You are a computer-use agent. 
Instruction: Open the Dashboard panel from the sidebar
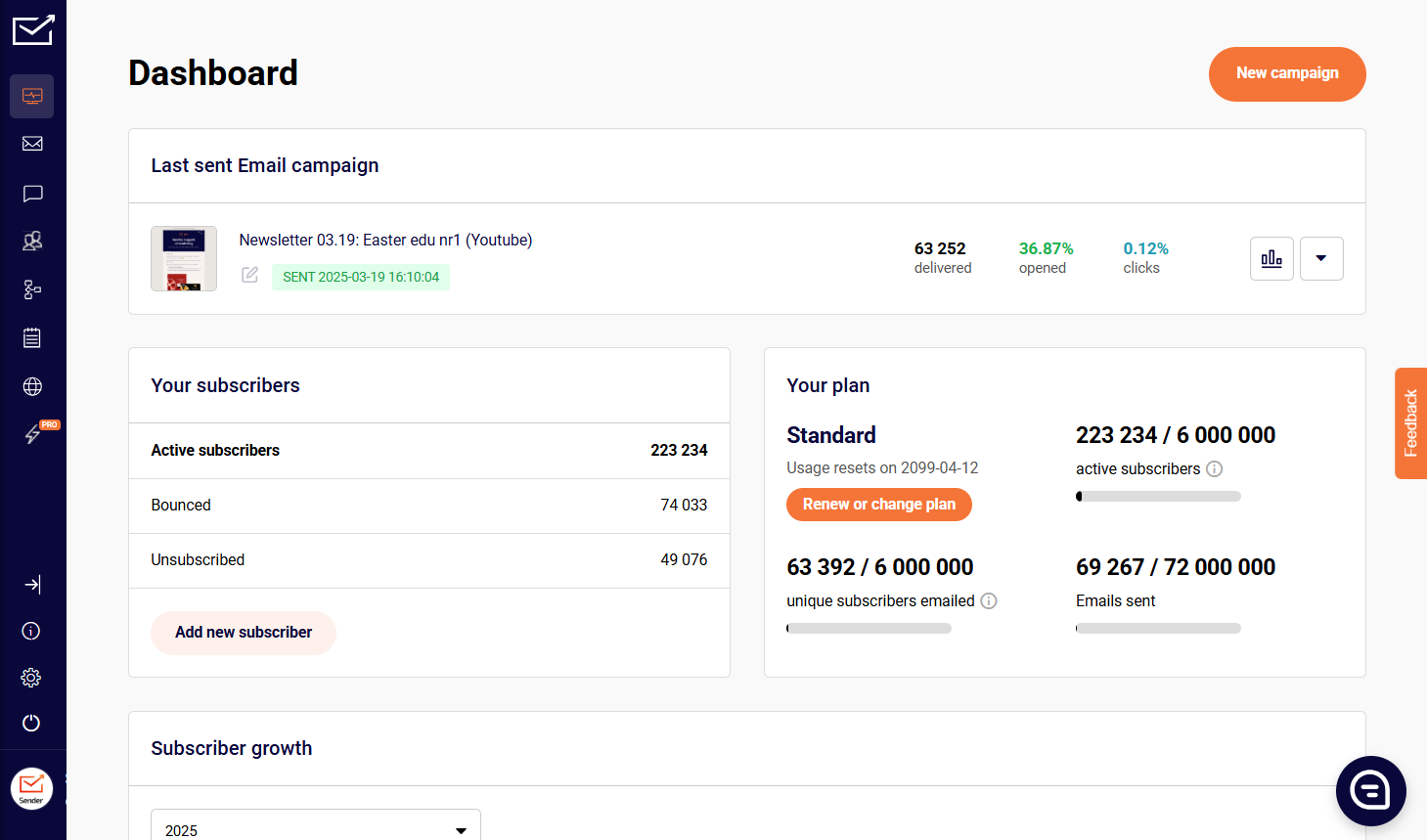(x=32, y=96)
